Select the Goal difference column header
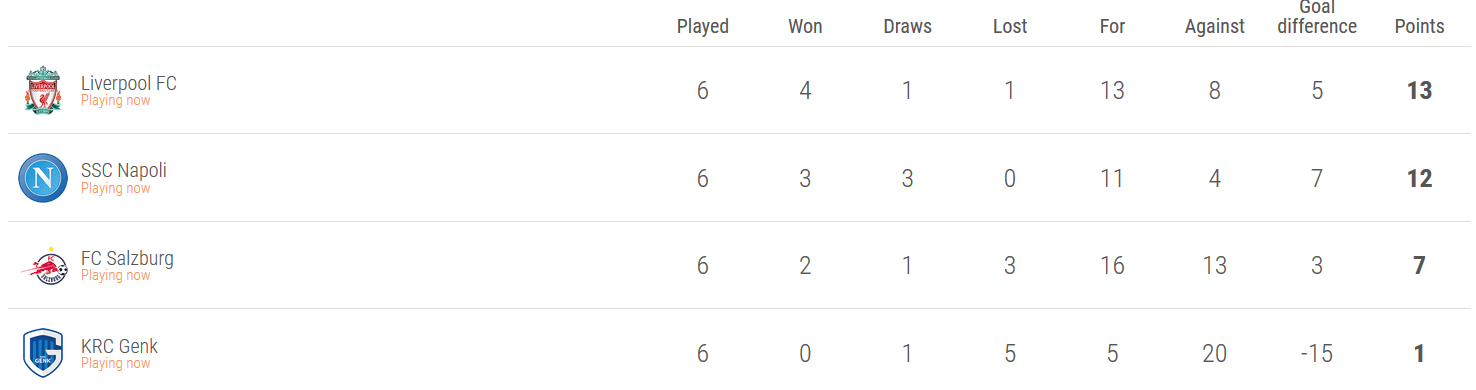Image resolution: width=1476 pixels, height=390 pixels. point(1317,17)
